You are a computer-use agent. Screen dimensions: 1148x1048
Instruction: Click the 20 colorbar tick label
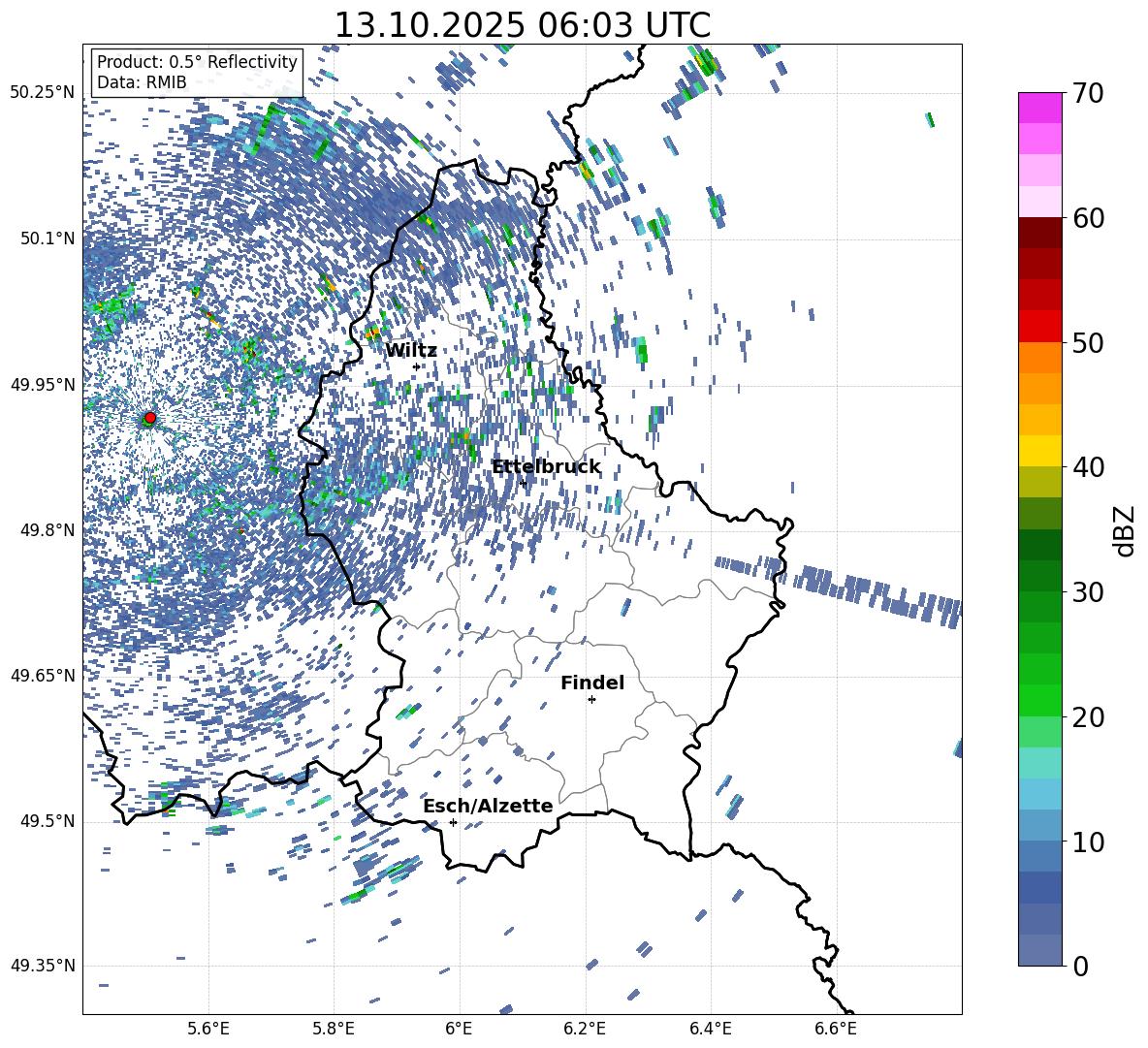click(x=1088, y=716)
